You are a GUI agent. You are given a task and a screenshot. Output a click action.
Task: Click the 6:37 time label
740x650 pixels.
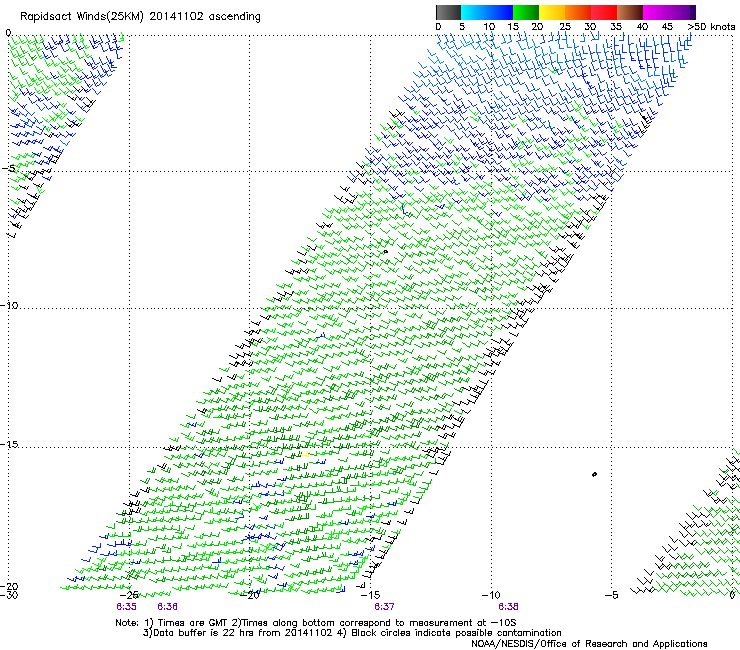384,607
